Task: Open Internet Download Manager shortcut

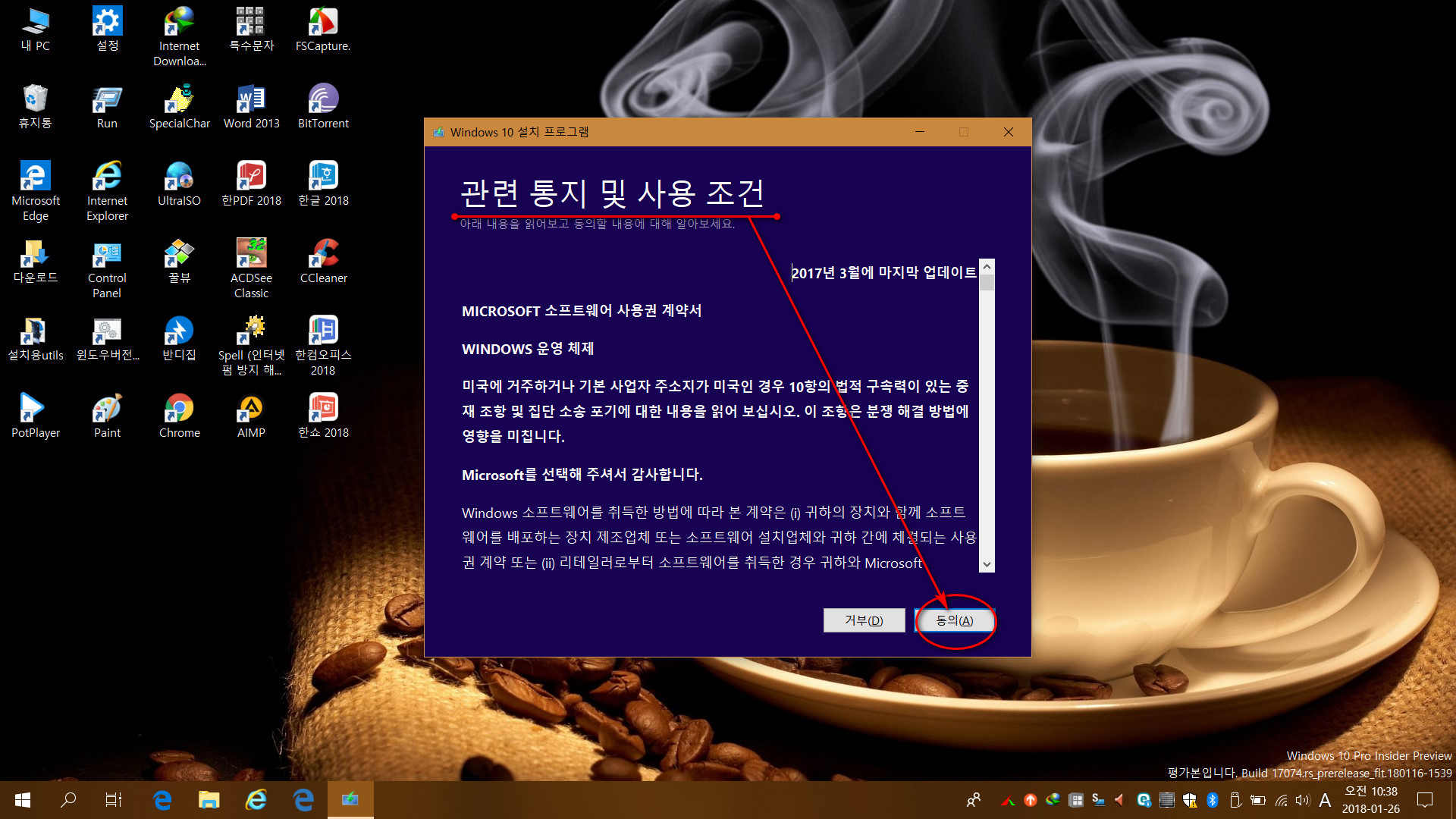Action: tap(180, 37)
